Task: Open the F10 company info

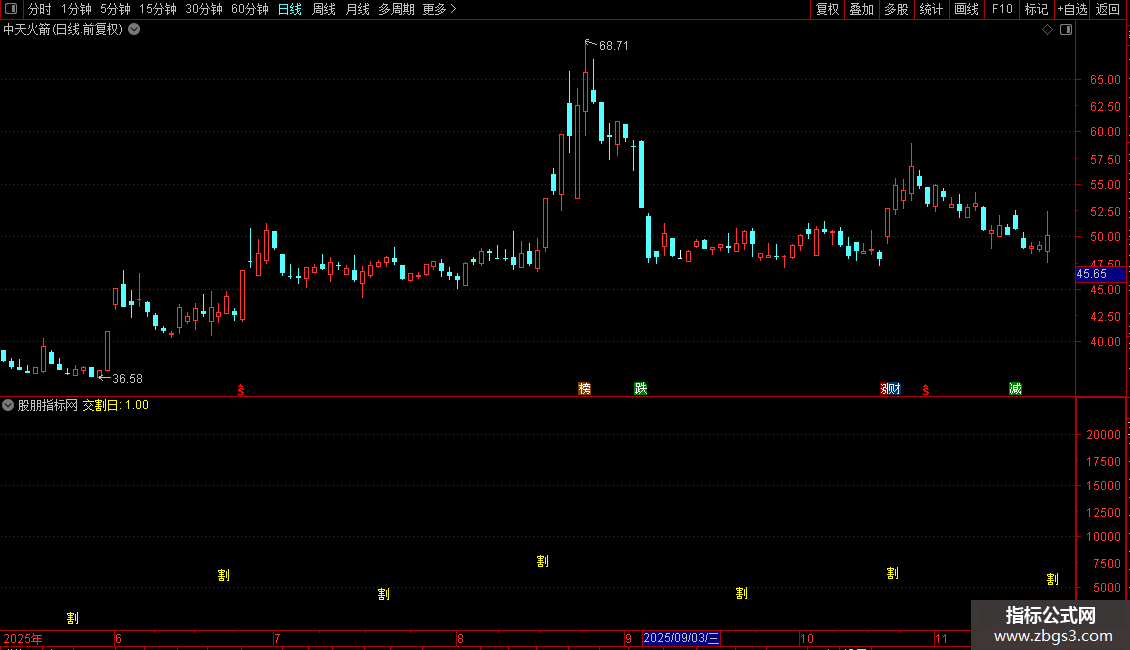Action: coord(1002,9)
